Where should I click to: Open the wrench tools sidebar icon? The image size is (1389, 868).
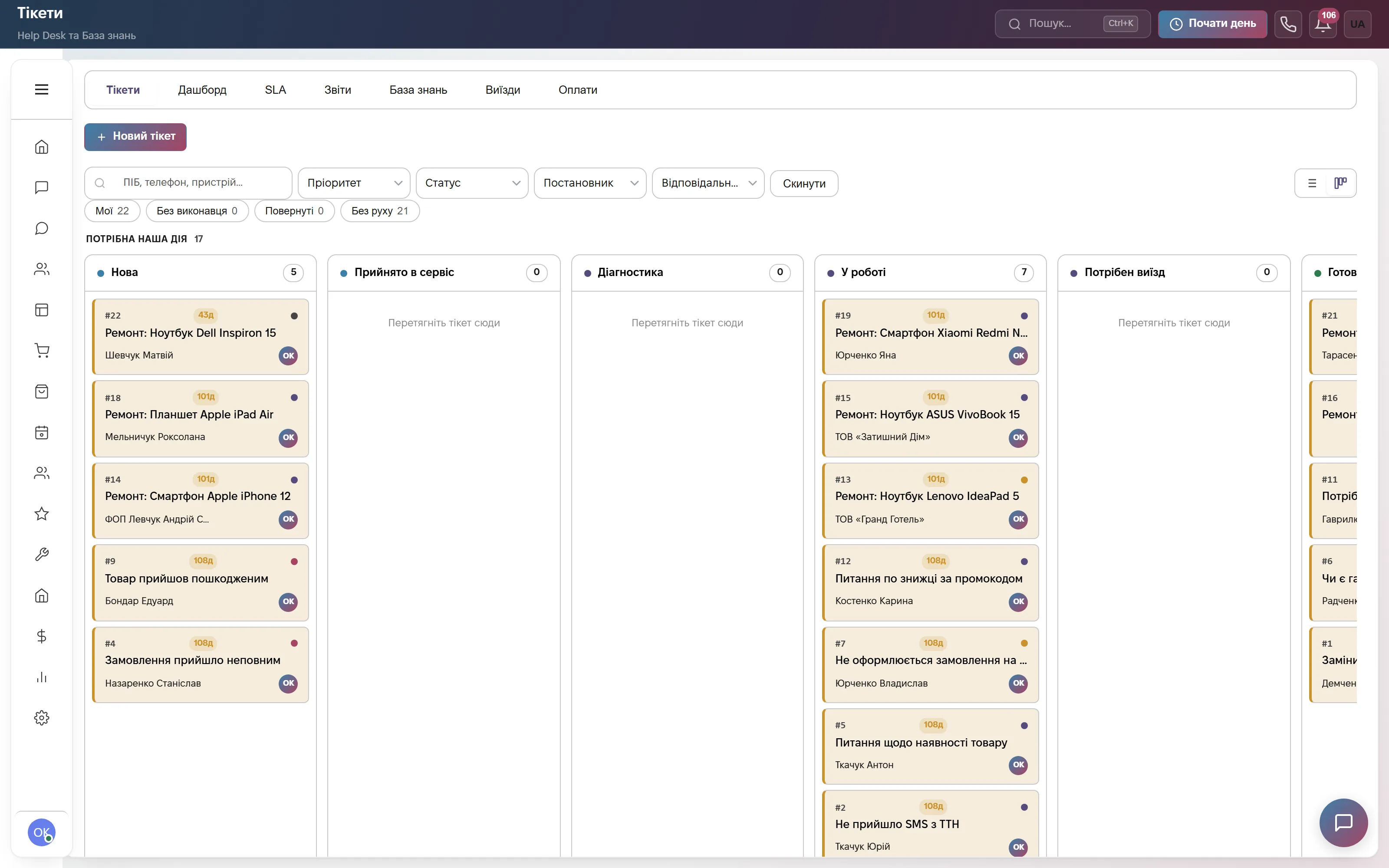[41, 555]
